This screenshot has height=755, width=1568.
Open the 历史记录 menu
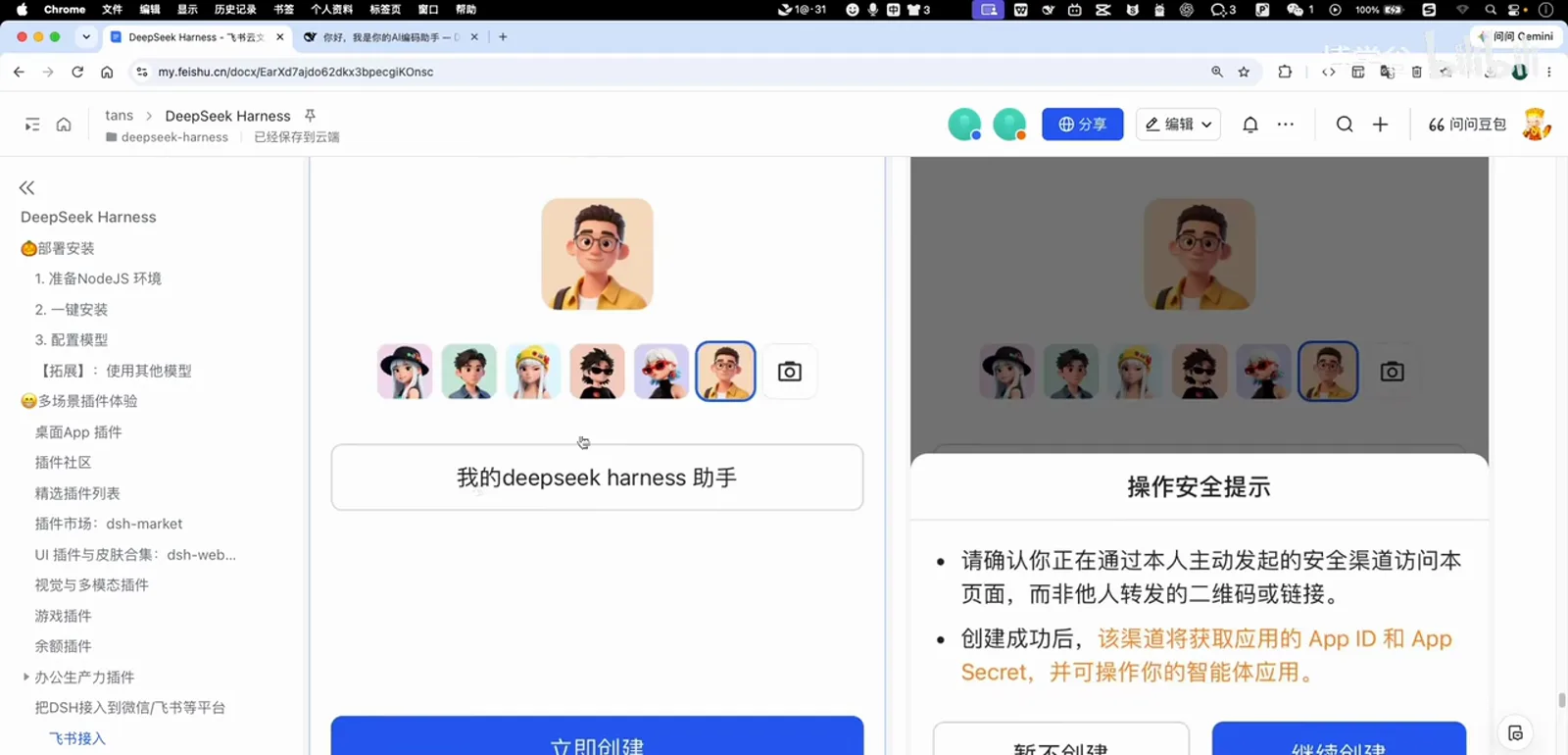point(235,10)
